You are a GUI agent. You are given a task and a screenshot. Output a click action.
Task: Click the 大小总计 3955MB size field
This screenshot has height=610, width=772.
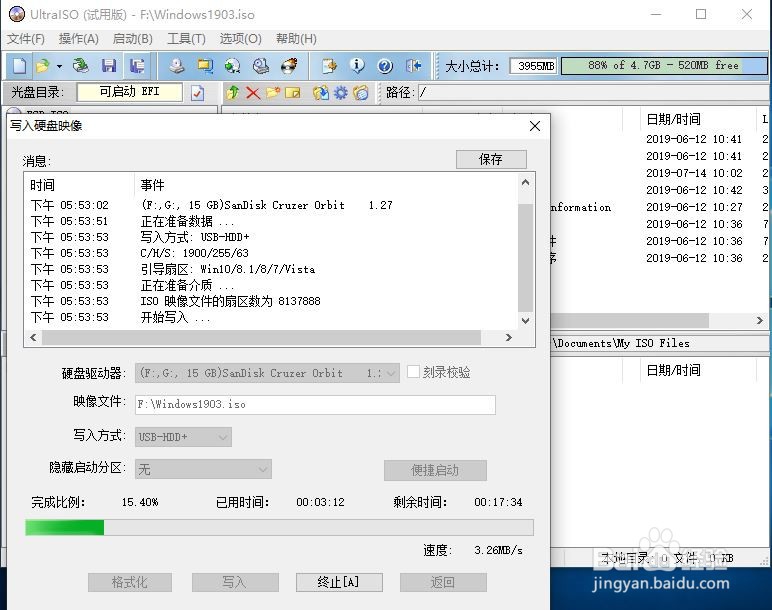pos(534,66)
